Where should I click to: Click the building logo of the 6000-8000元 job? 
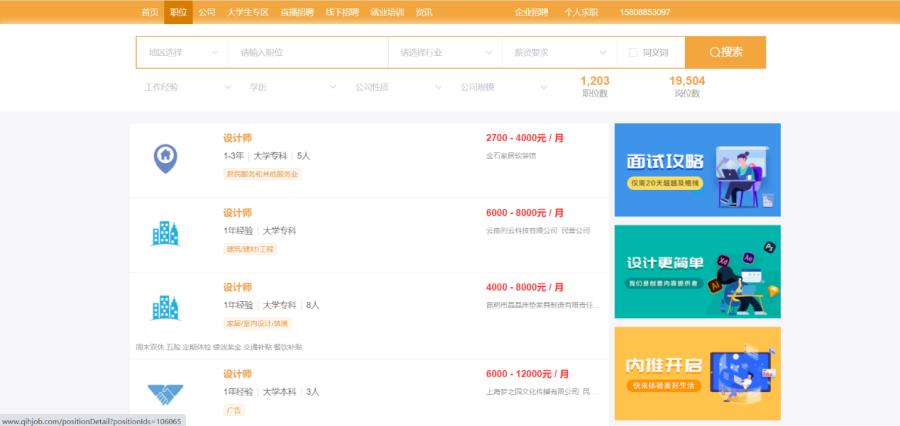coord(165,233)
